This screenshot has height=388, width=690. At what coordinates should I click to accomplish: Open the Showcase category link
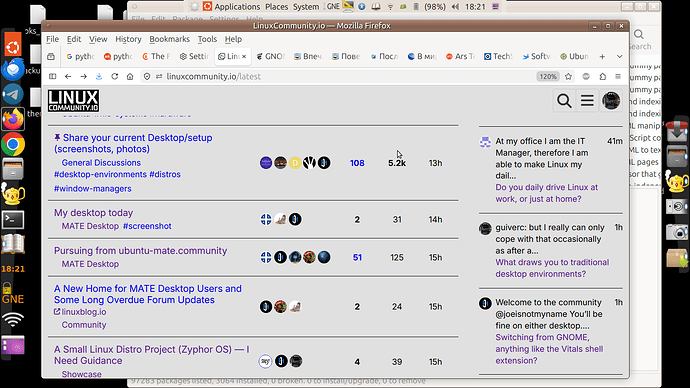(81, 374)
